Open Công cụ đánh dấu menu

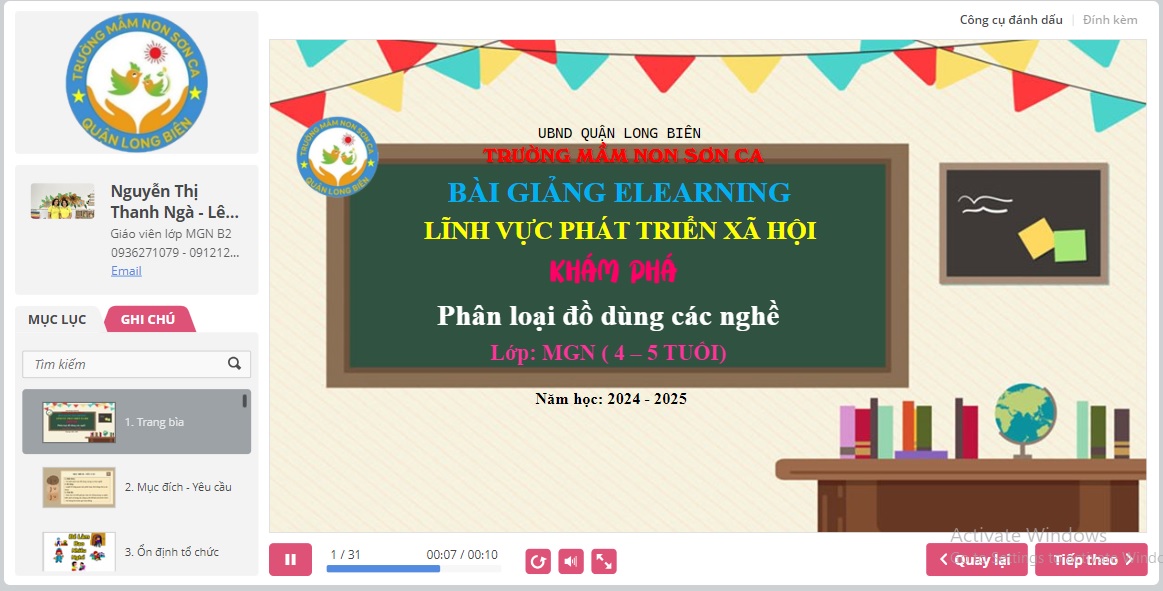[x=1011, y=20]
